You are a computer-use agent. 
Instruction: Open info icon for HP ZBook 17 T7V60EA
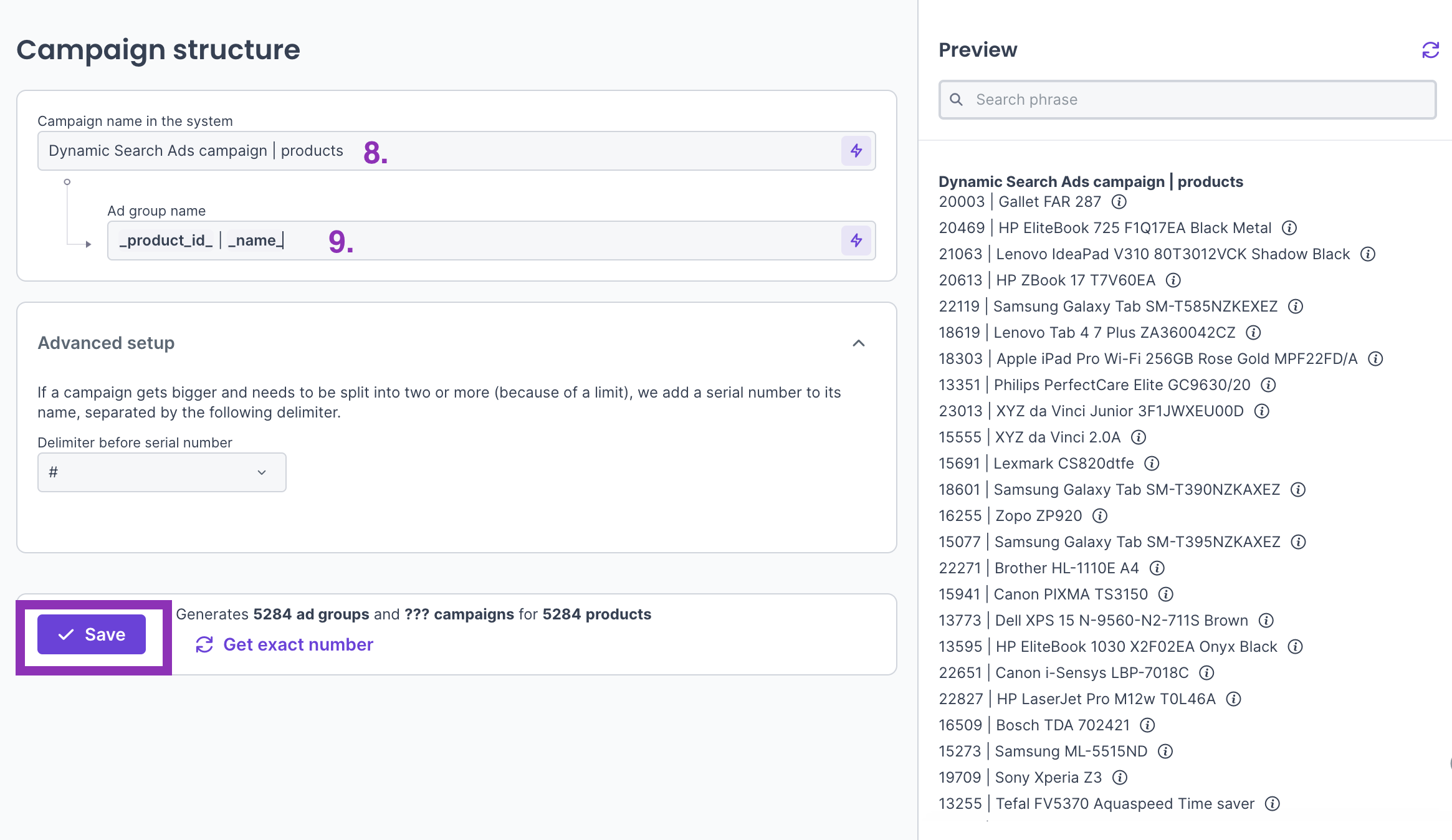pos(1173,280)
